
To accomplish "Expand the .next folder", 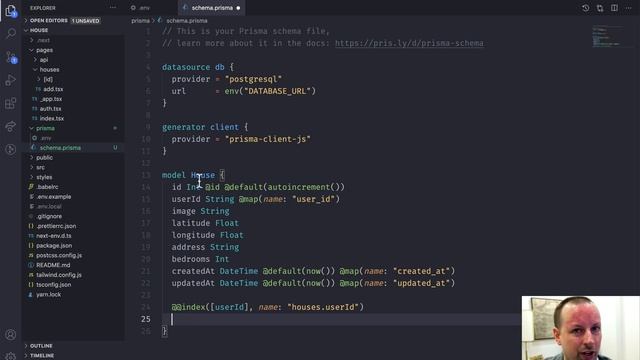I will 43,40.
